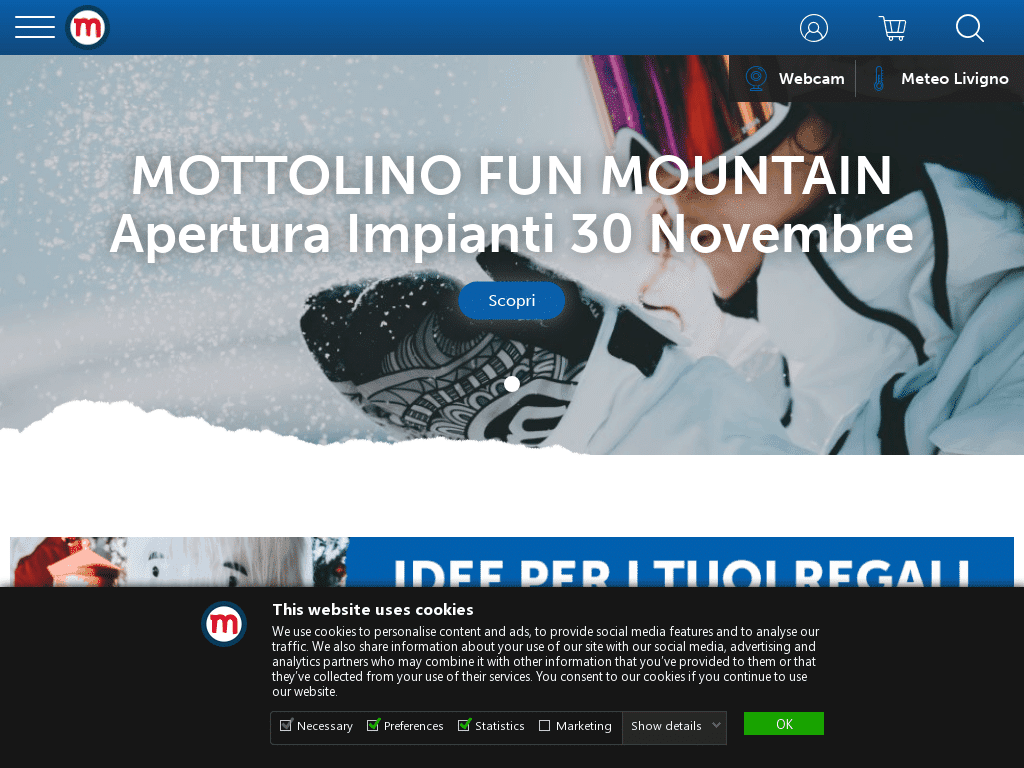
Task: Click the Show details chevron arrow
Action: 716,726
